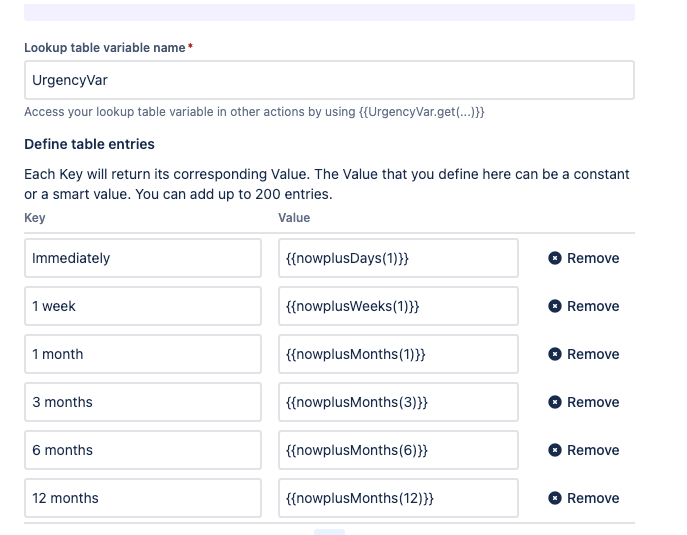The height and width of the screenshot is (535, 687).
Task: Click the remove icon beside 12 months entry
Action: click(x=555, y=498)
